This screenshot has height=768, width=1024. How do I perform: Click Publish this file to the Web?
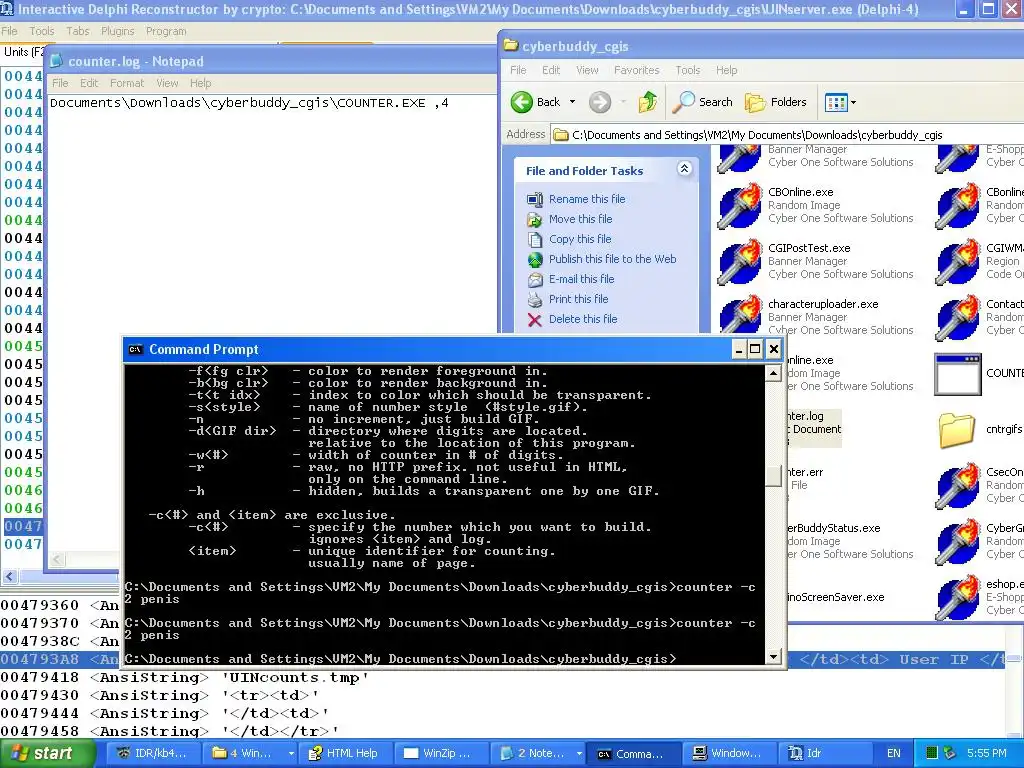tap(613, 259)
